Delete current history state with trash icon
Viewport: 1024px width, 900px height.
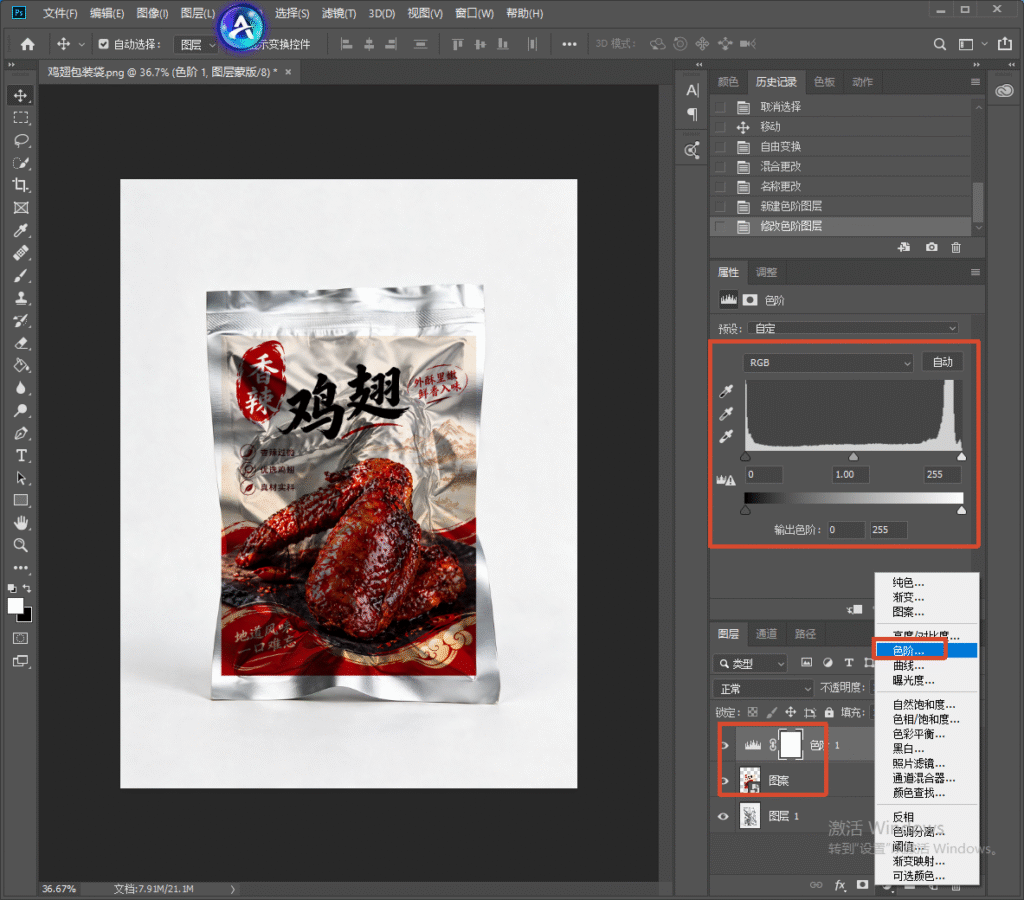[955, 247]
